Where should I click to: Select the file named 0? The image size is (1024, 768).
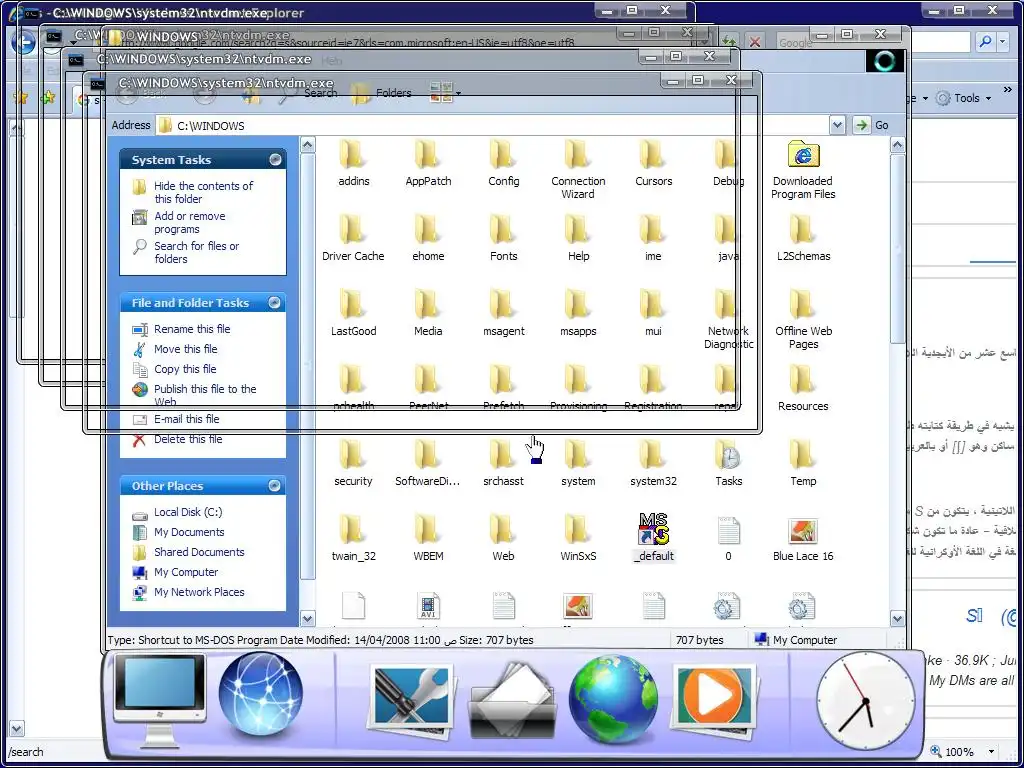click(728, 539)
